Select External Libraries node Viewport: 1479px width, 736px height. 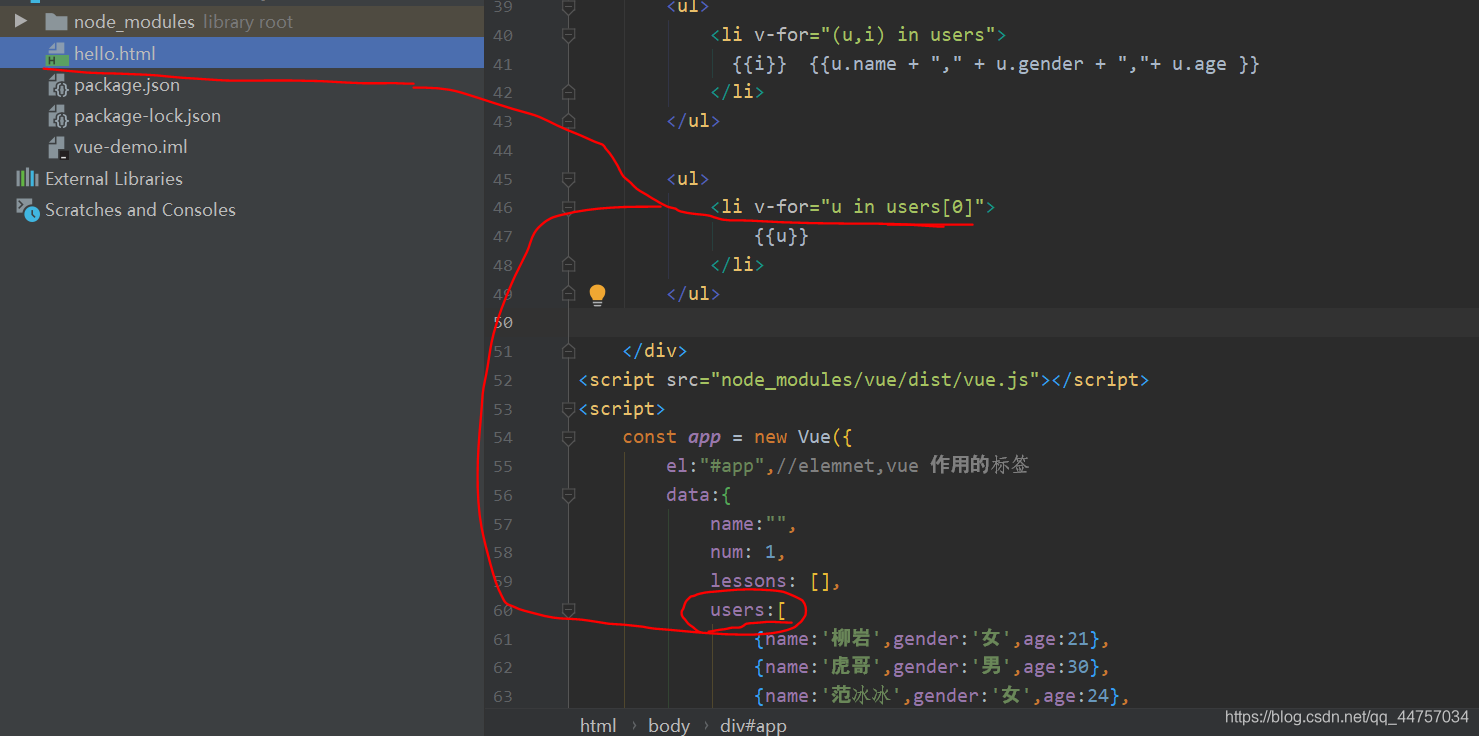(x=114, y=179)
